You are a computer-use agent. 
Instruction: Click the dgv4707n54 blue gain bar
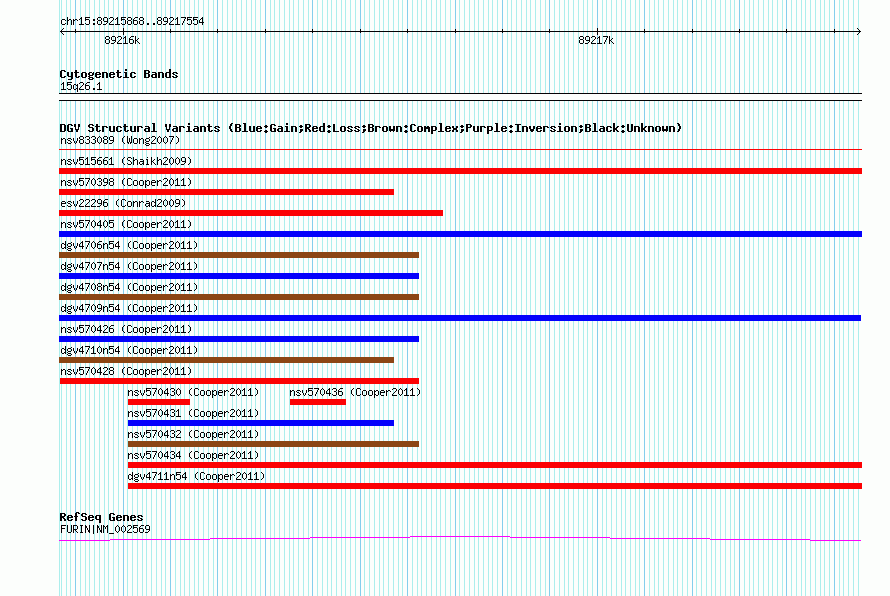239,276
